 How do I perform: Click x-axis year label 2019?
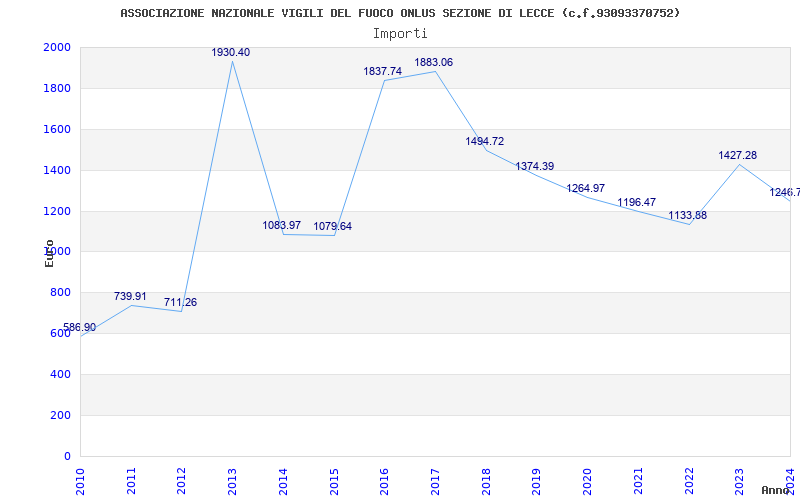(536, 481)
